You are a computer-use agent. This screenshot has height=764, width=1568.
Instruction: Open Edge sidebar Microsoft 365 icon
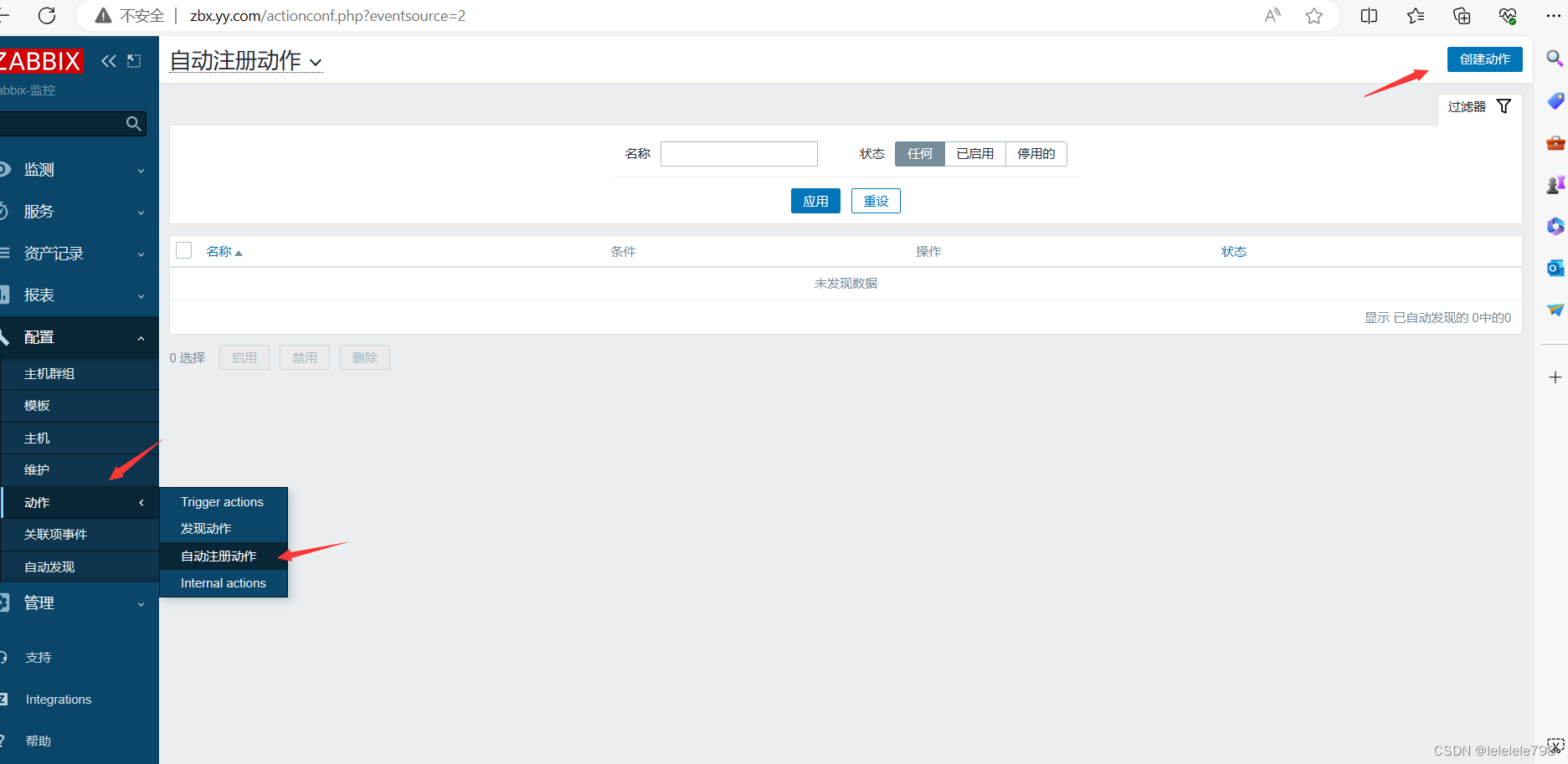click(1555, 226)
